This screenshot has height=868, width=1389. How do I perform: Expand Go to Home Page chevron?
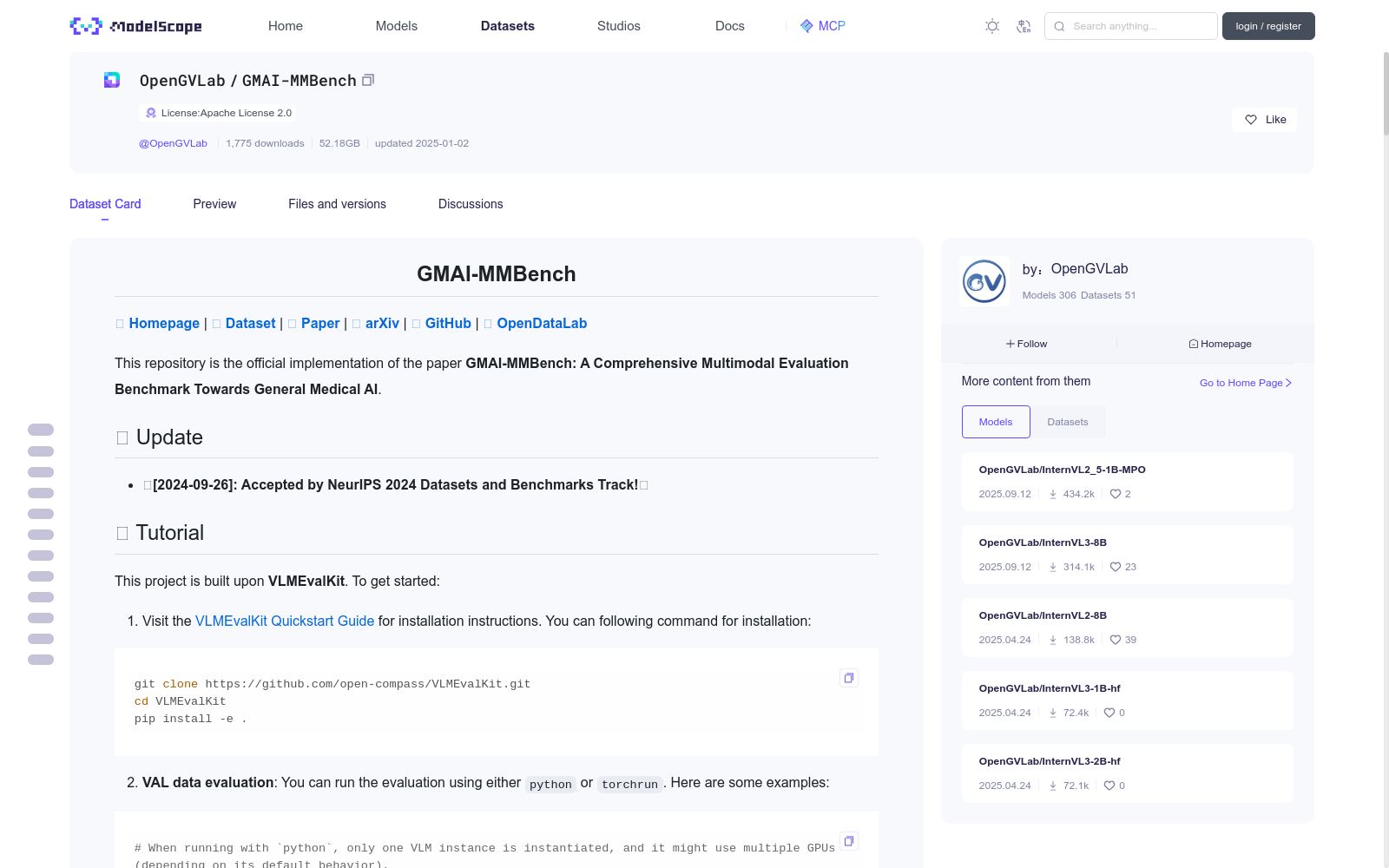tap(1288, 383)
